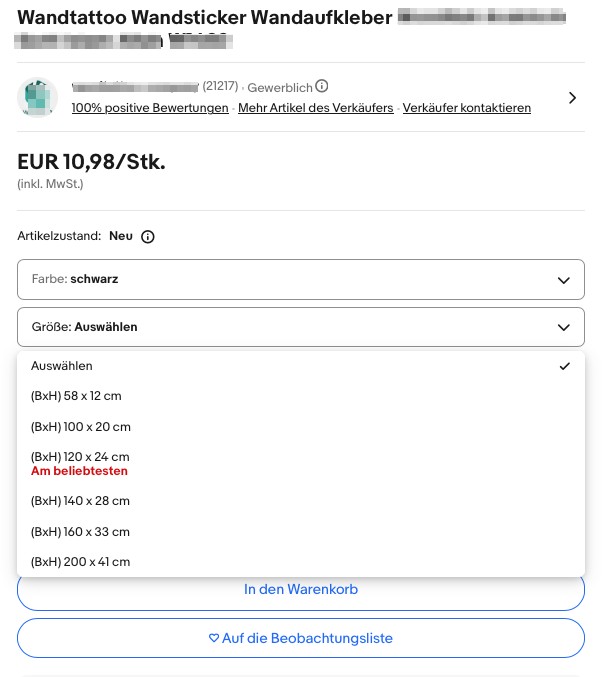Open the 100% positive Bewertungen link
The width and height of the screenshot is (608, 677).
(x=150, y=108)
